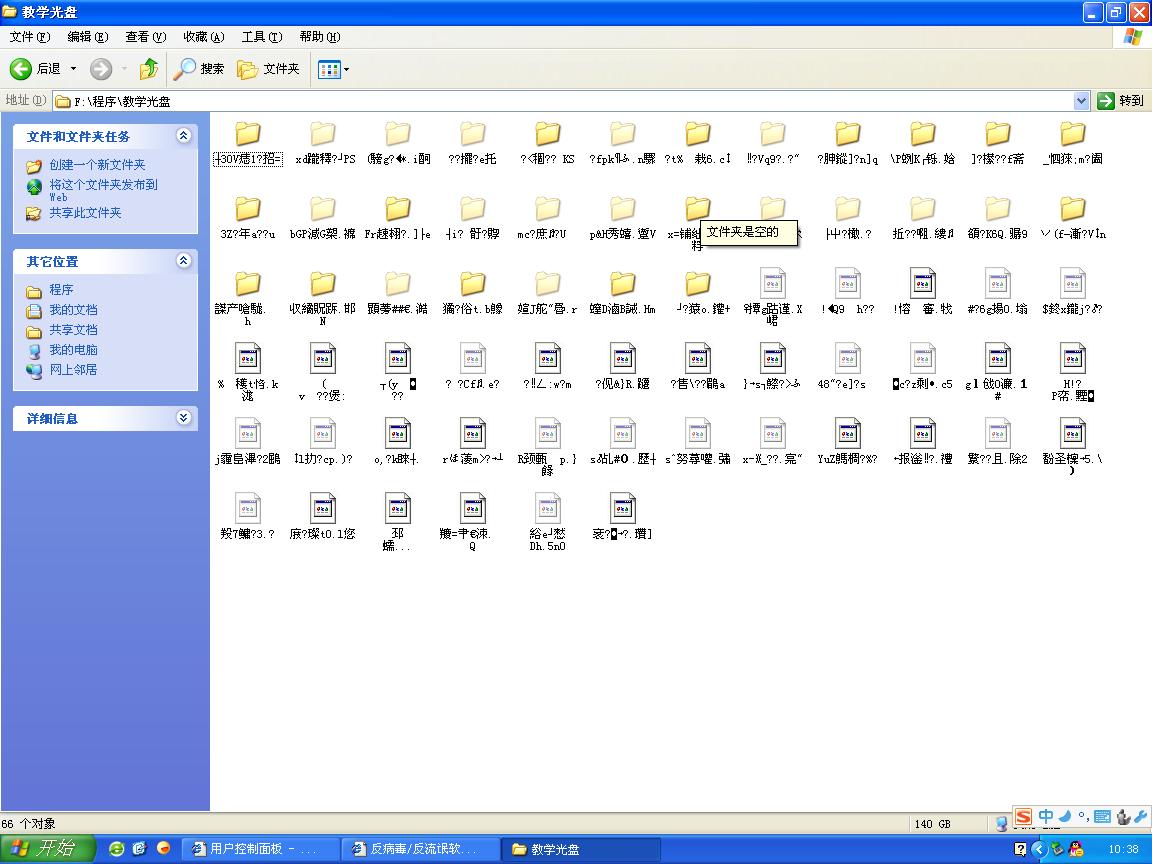The width and height of the screenshot is (1152, 864).
Task: Click the 开始 Start button
Action: (x=45, y=849)
